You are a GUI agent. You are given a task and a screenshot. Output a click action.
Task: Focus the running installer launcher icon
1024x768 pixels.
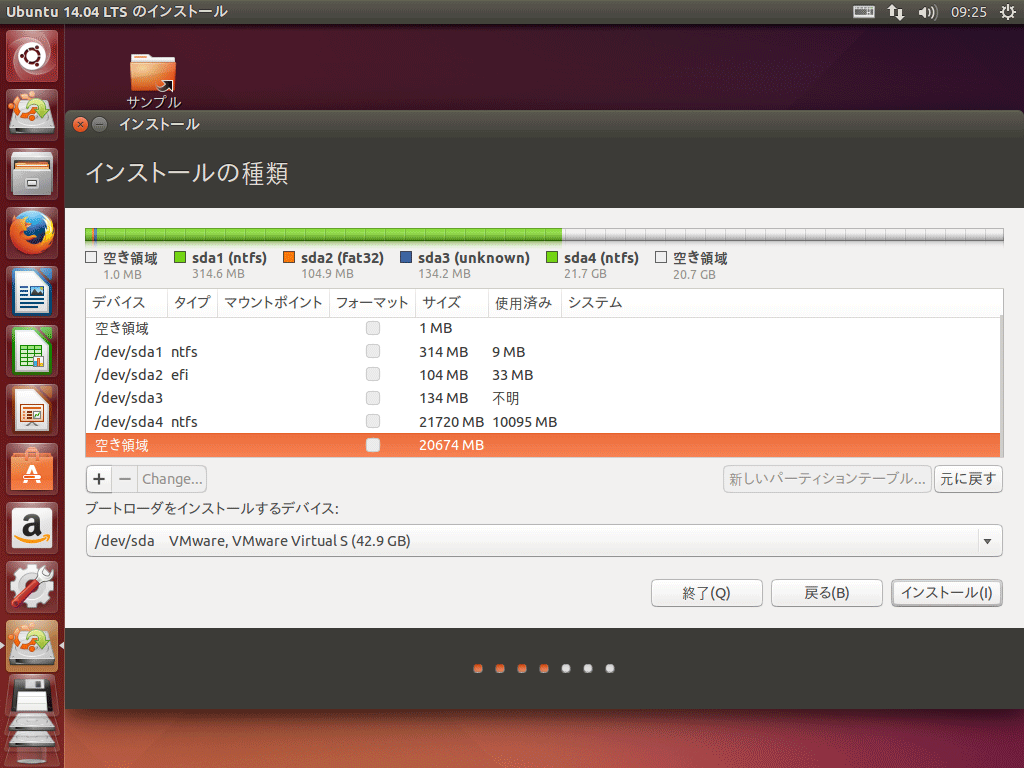[x=32, y=645]
